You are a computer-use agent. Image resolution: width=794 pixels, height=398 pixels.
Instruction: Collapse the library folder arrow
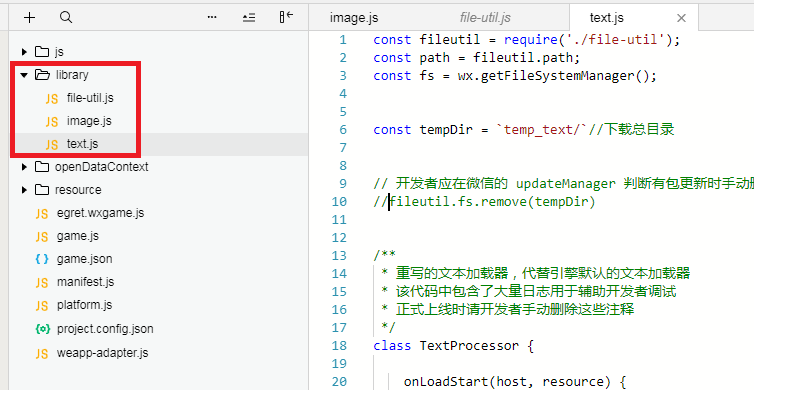click(x=24, y=75)
